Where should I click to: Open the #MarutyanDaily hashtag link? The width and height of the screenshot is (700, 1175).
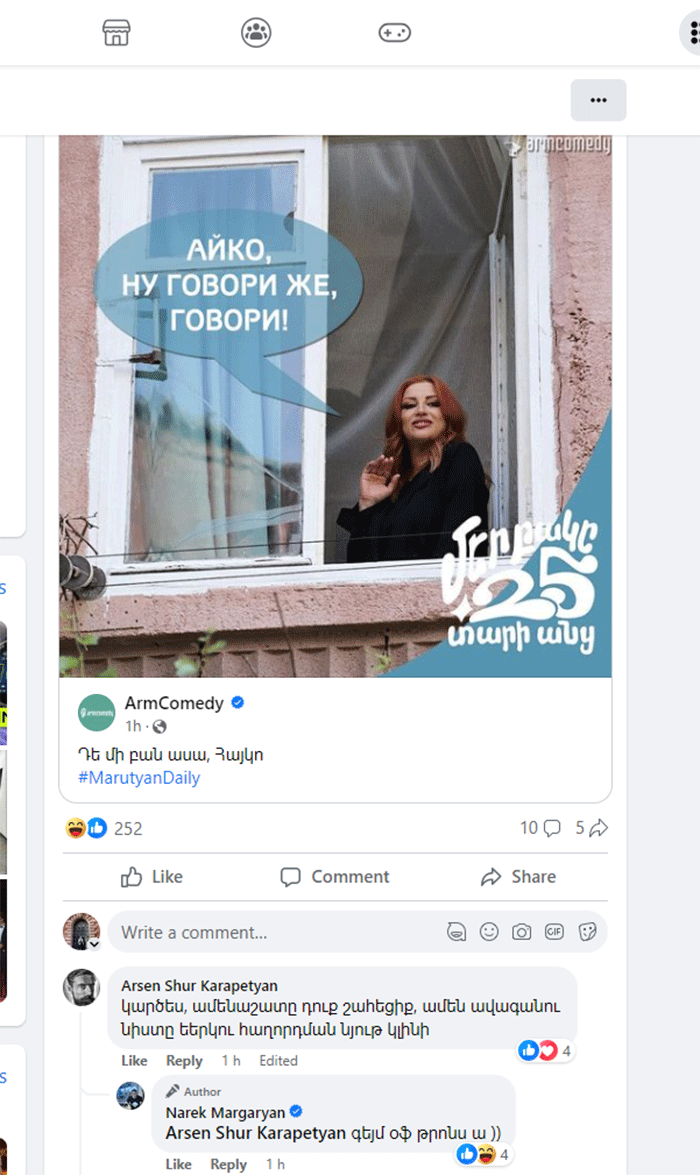[139, 778]
